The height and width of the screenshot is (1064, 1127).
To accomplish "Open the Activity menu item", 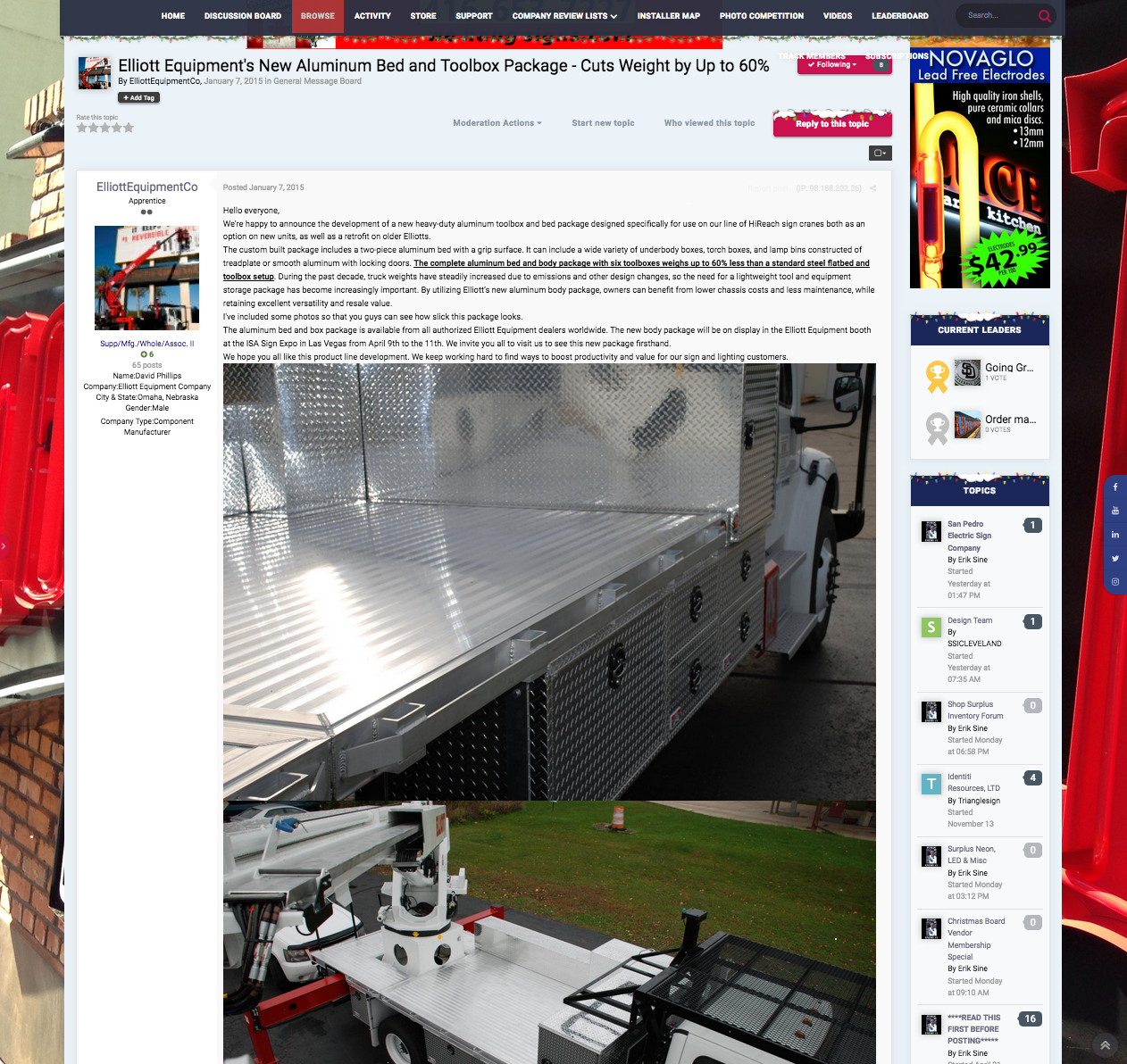I will pyautogui.click(x=372, y=16).
